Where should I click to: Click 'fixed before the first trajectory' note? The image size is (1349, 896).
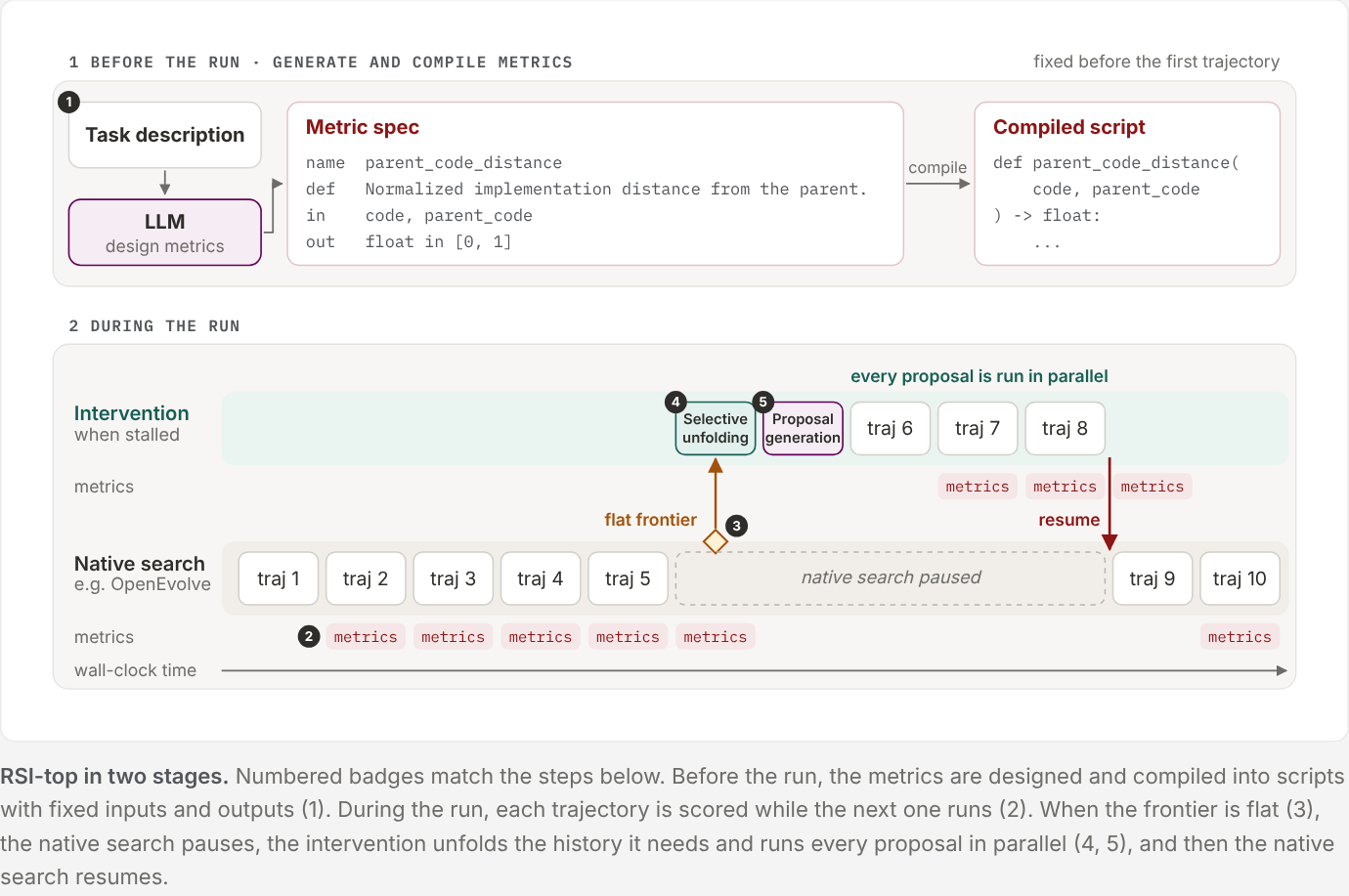click(1156, 62)
